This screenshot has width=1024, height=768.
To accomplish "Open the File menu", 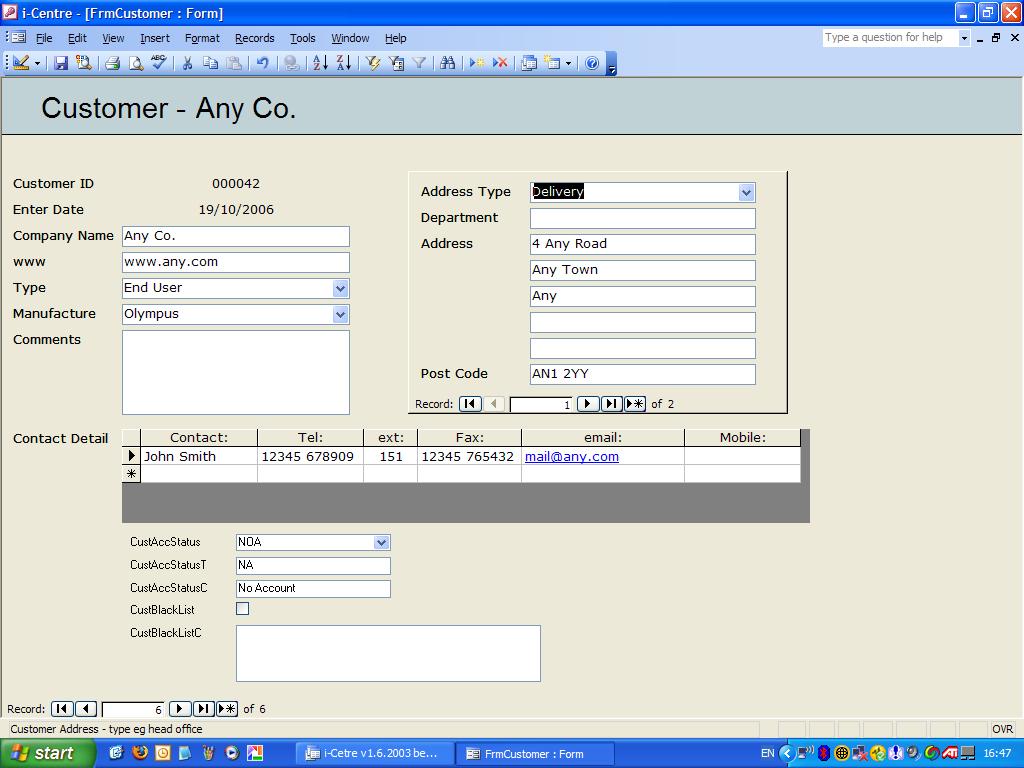I will 44,38.
